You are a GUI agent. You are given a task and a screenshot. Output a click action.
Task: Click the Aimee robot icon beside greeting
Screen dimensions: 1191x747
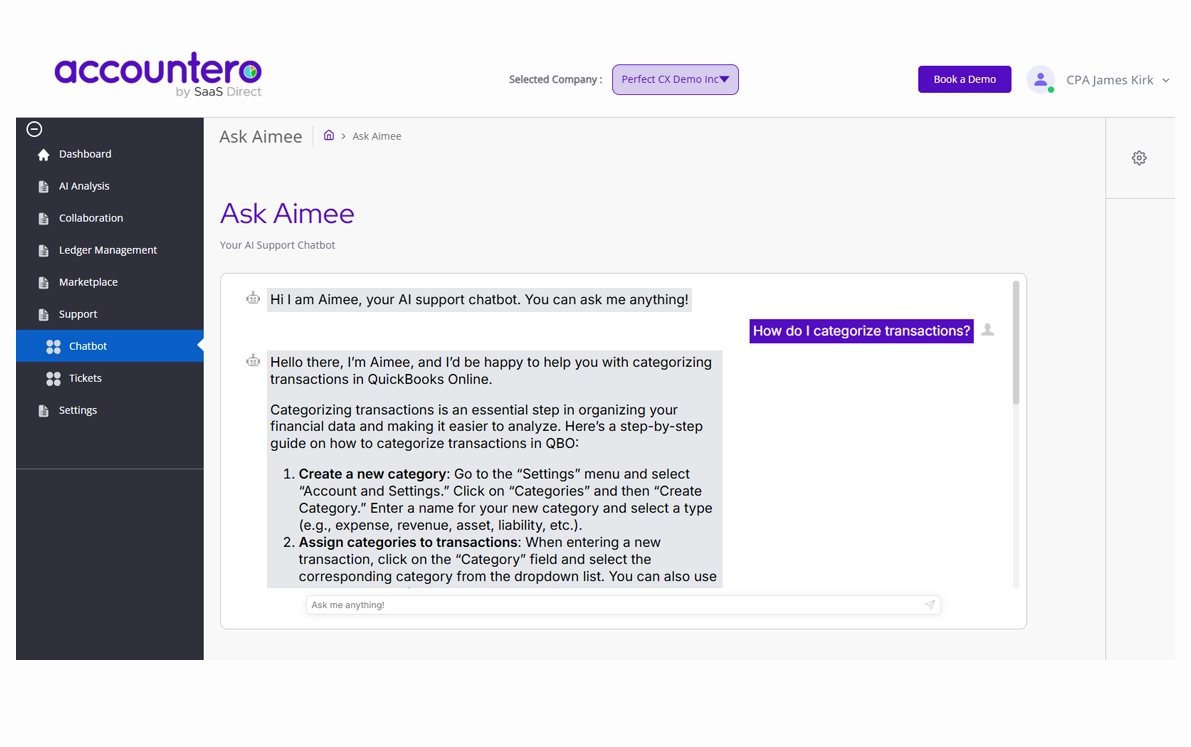(x=253, y=299)
